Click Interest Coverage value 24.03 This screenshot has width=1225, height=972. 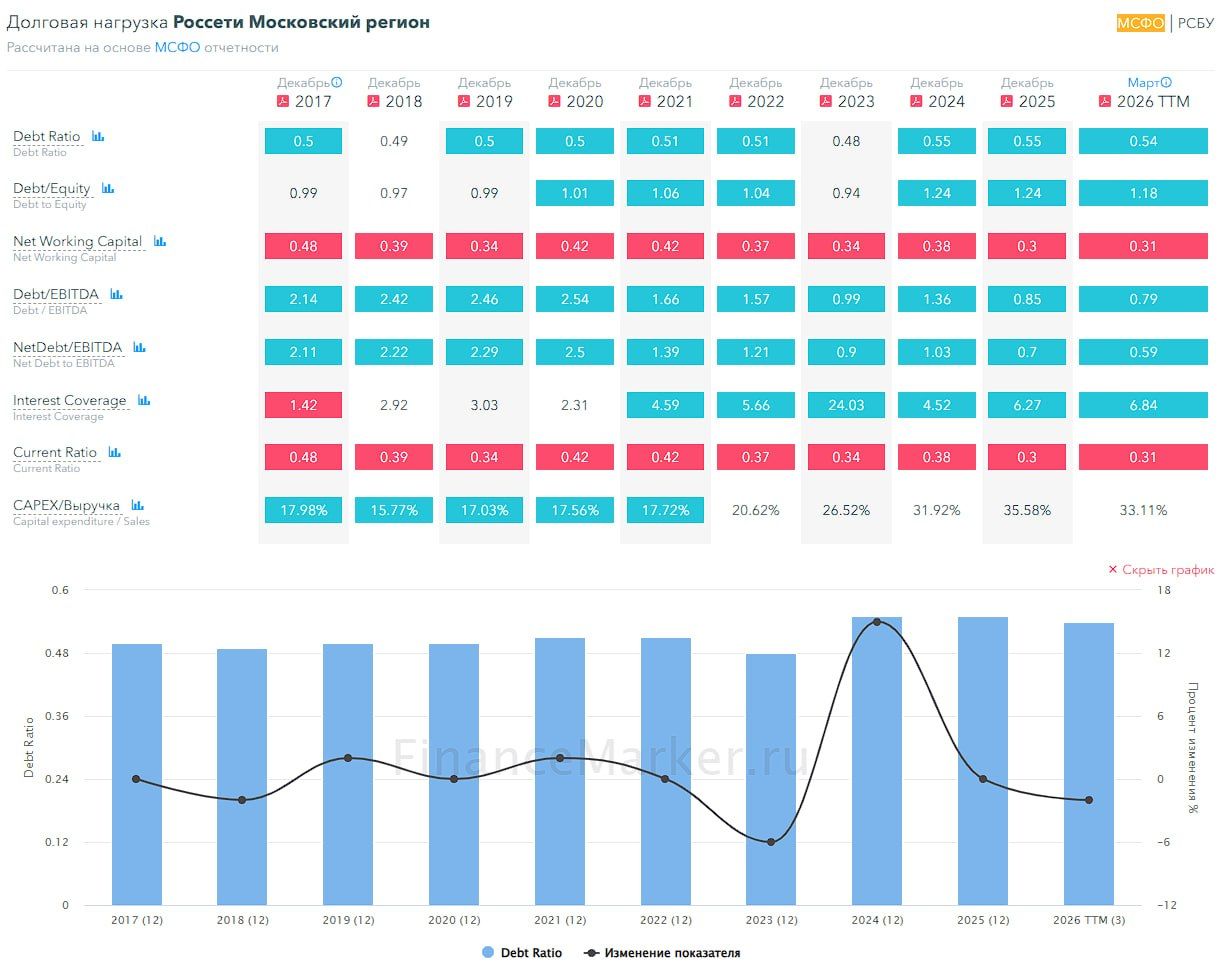point(846,405)
